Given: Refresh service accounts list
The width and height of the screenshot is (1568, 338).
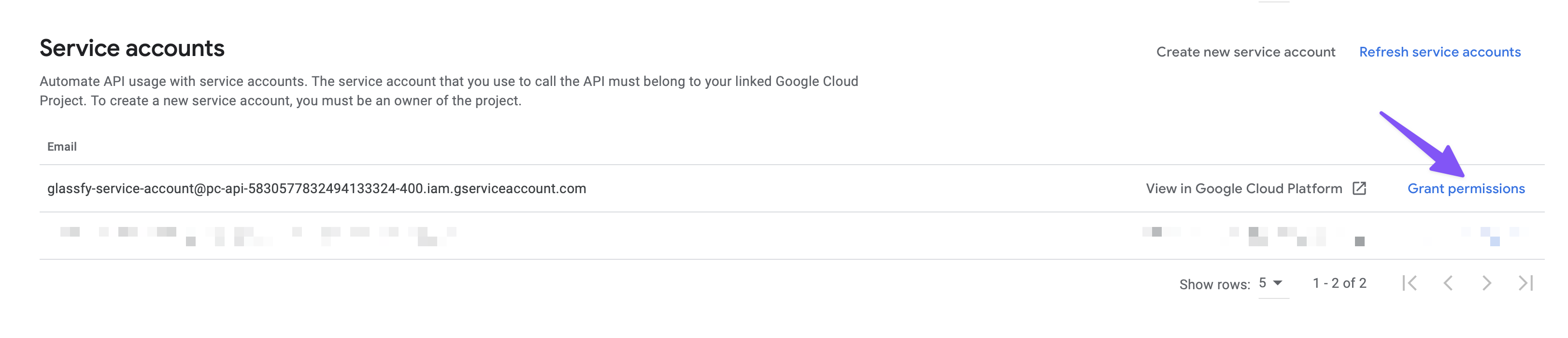Looking at the screenshot, I should click(1440, 52).
